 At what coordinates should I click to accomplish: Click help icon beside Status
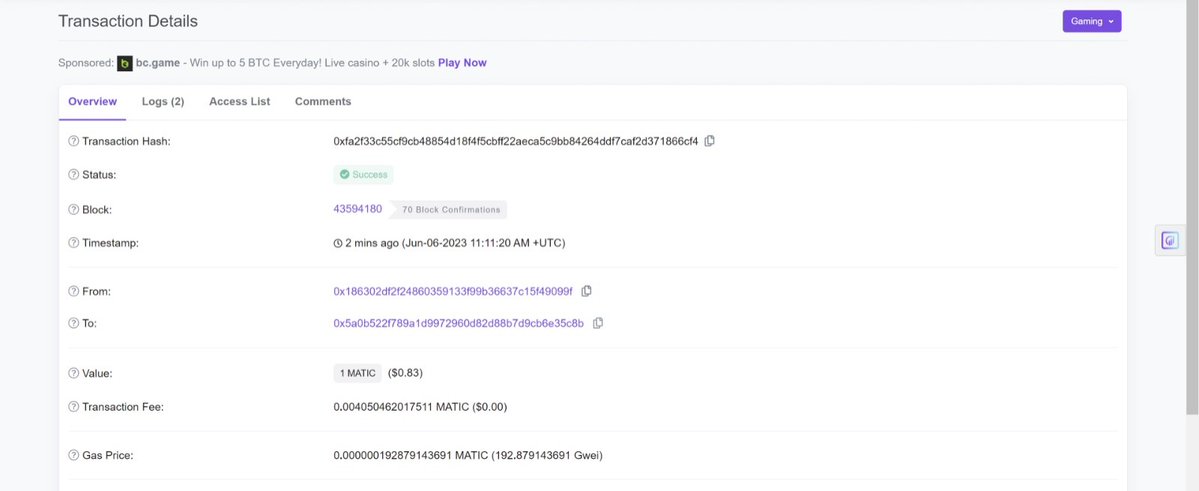pyautogui.click(x=73, y=174)
